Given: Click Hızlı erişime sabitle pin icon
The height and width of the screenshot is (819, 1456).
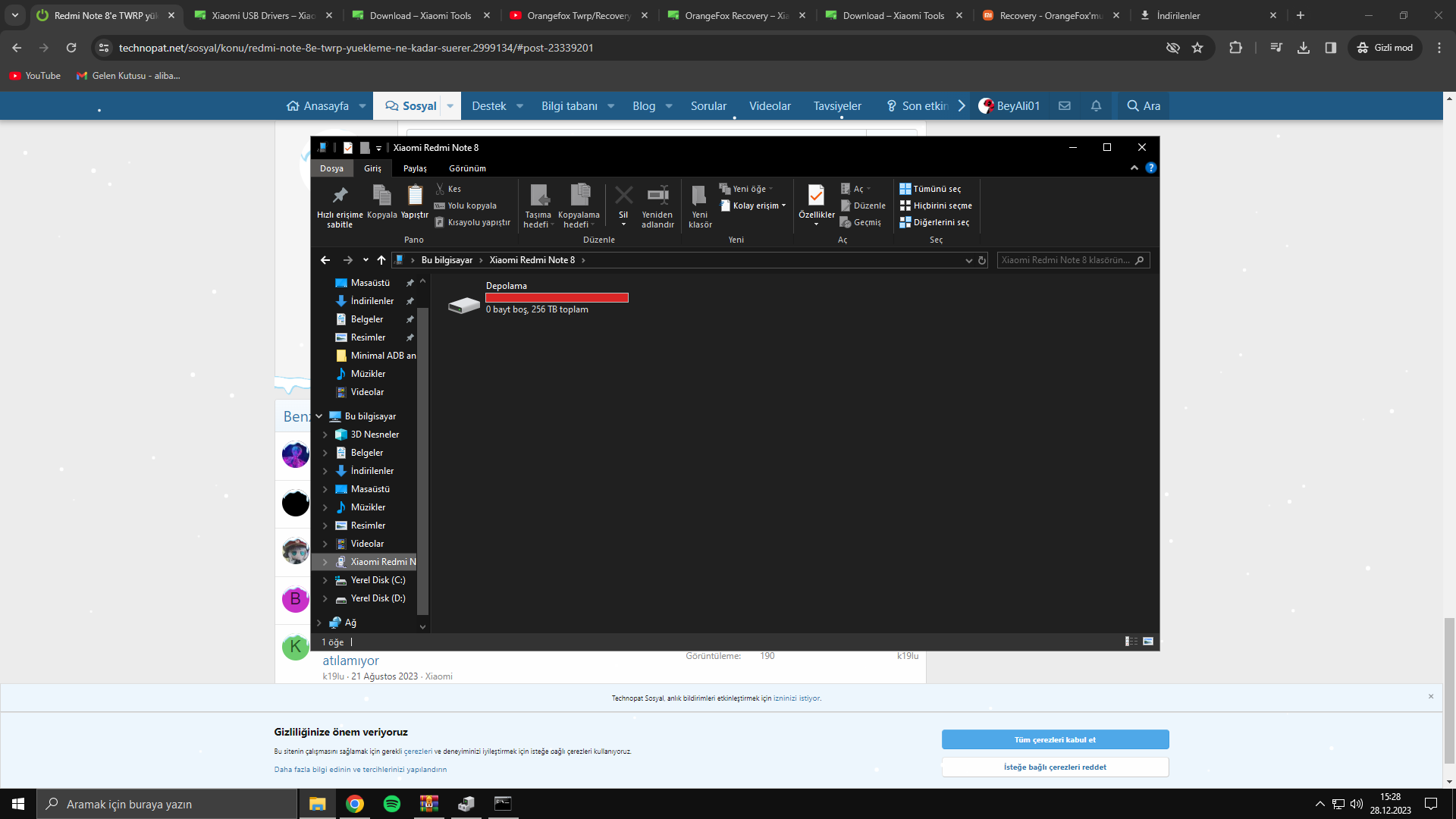Looking at the screenshot, I should 340,196.
